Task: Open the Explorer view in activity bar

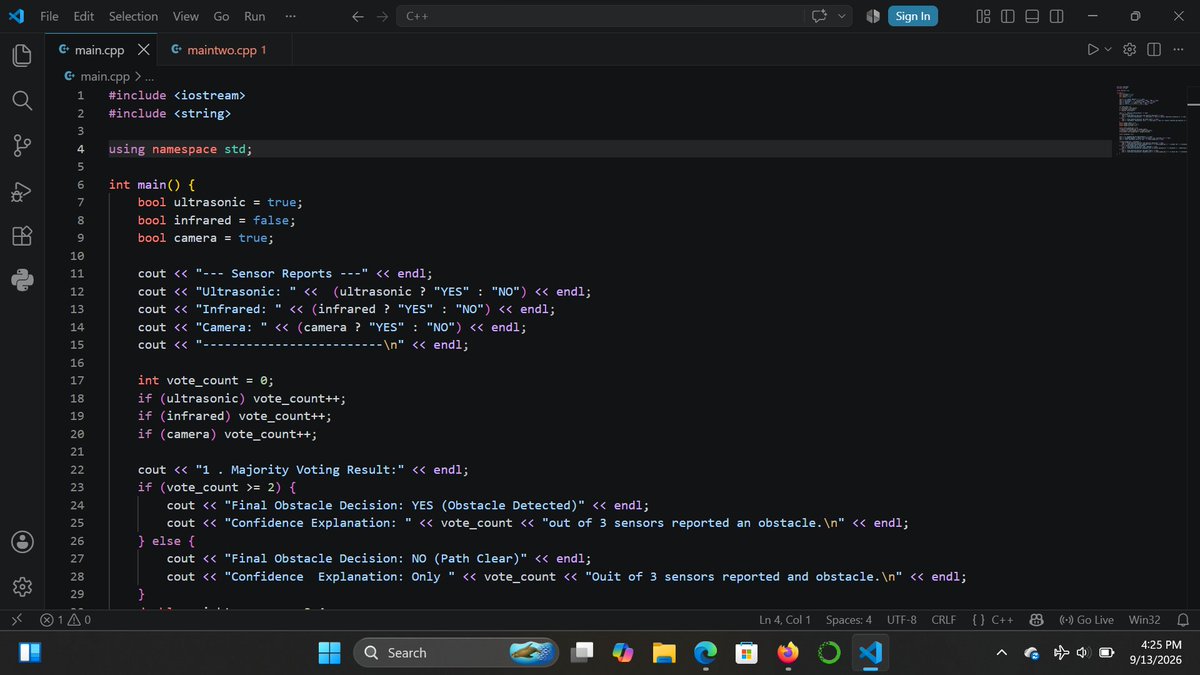Action: tap(22, 55)
